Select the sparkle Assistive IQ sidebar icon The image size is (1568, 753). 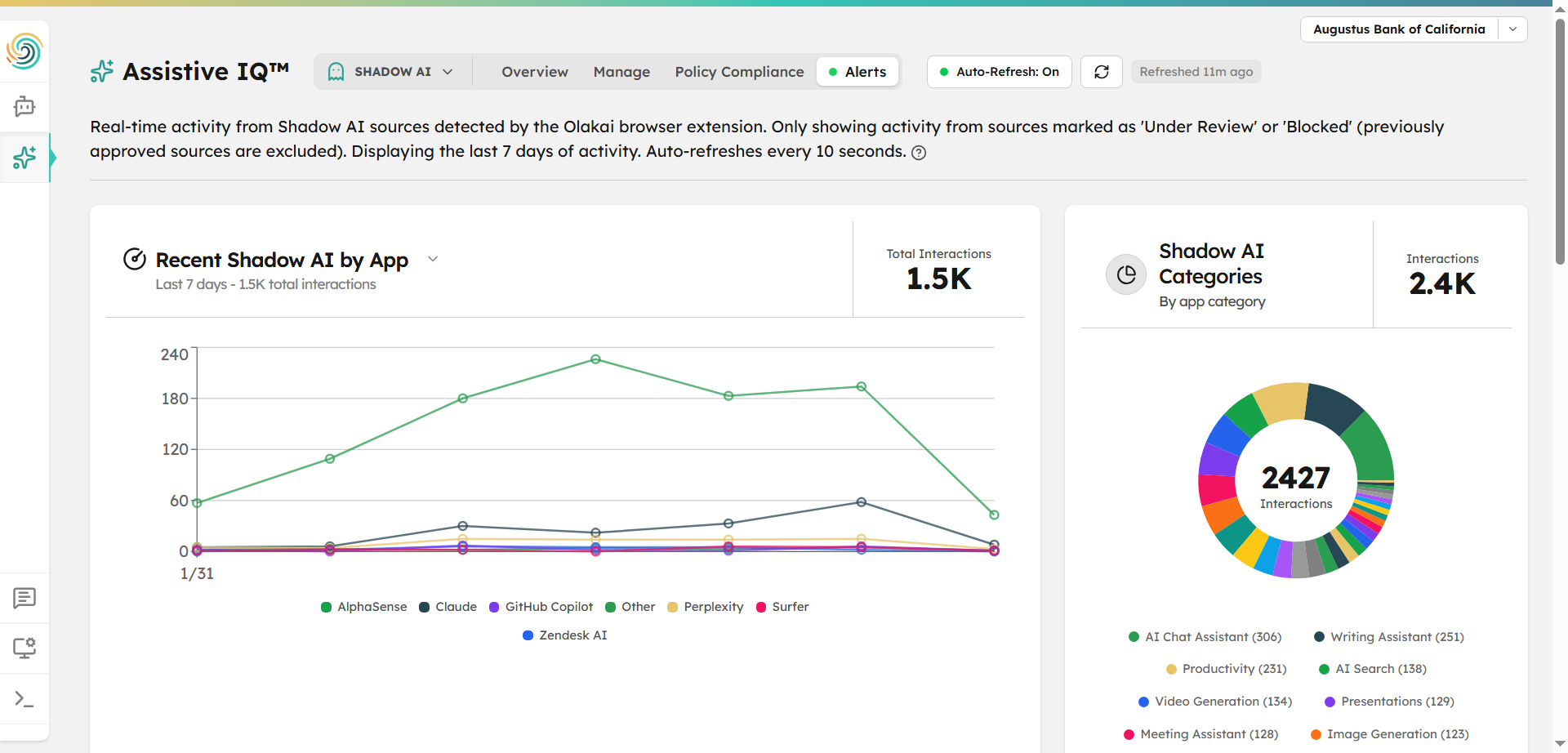(24, 158)
